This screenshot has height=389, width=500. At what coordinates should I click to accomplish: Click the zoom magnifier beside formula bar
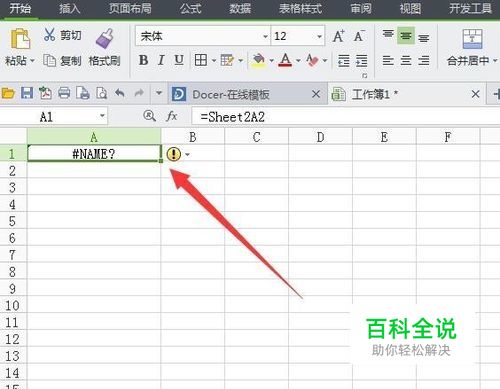pyautogui.click(x=149, y=116)
